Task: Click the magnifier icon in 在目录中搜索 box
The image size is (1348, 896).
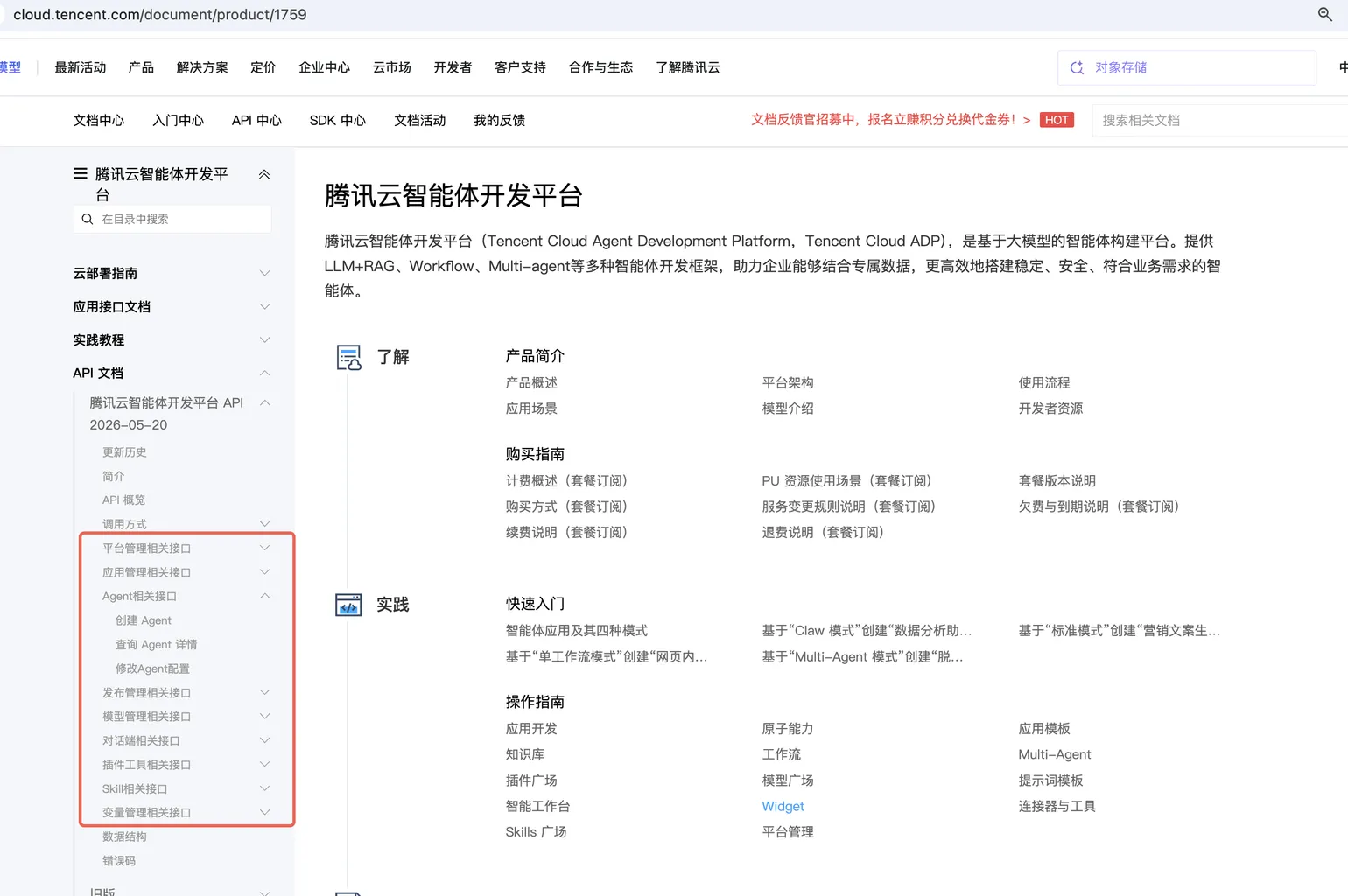Action: pyautogui.click(x=87, y=219)
